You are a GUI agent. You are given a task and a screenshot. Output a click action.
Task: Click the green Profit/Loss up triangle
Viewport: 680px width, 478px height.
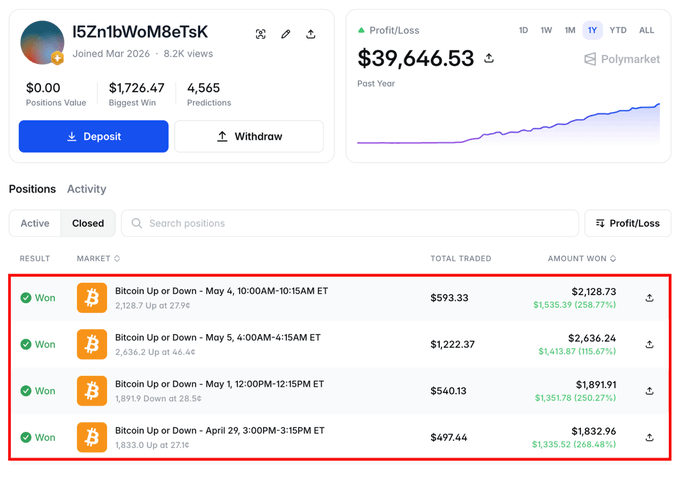click(x=361, y=30)
